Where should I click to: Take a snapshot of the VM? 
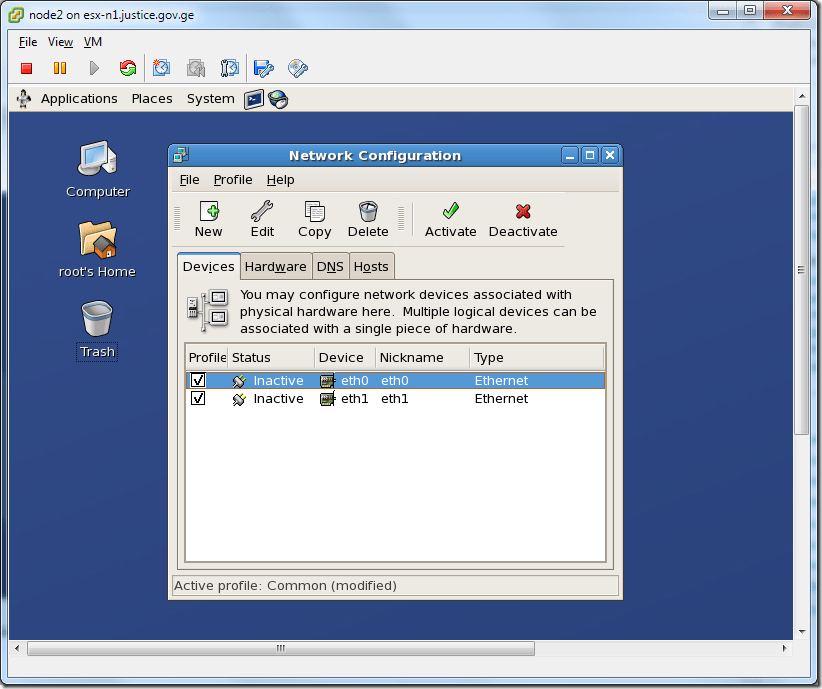162,67
